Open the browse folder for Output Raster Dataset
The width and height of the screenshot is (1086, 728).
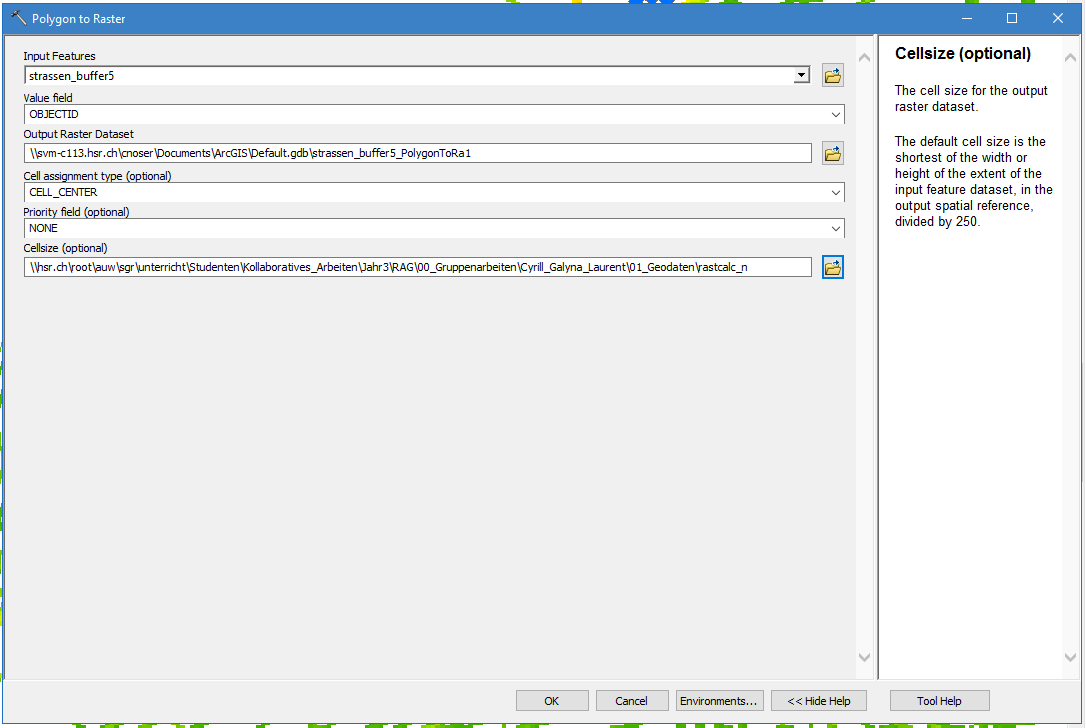832,153
